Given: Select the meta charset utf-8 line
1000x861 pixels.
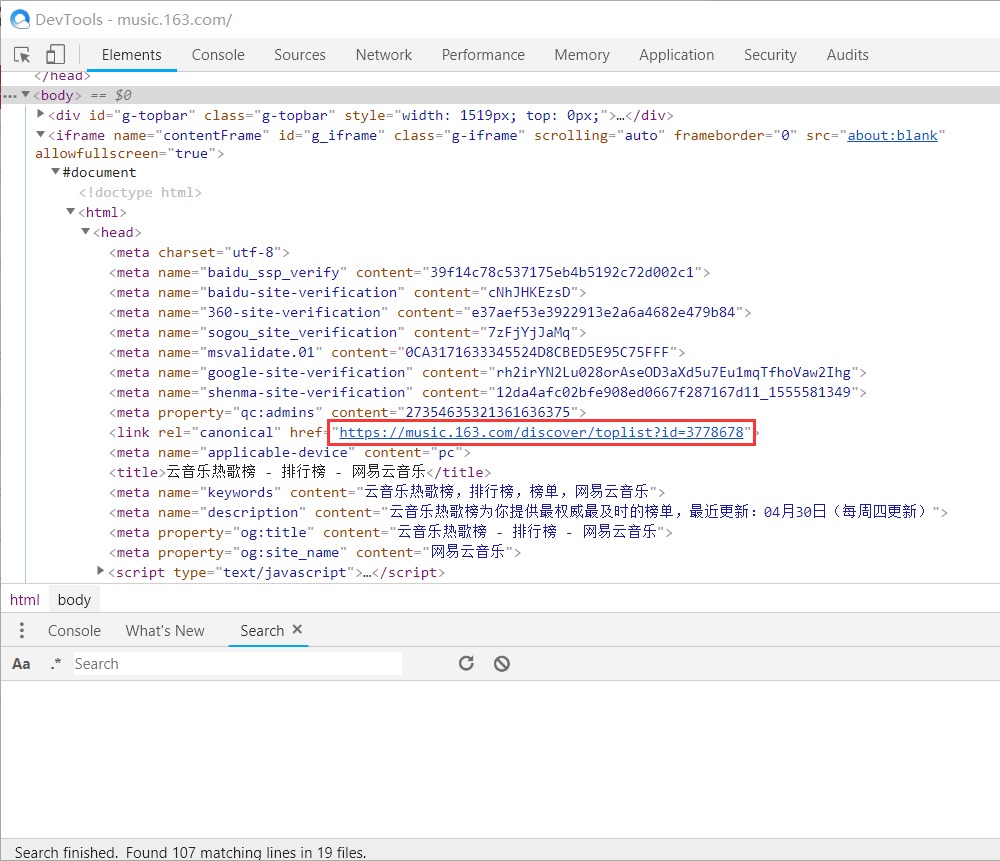Looking at the screenshot, I should click(199, 253).
